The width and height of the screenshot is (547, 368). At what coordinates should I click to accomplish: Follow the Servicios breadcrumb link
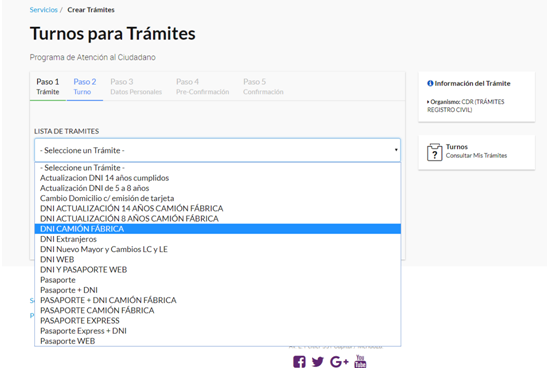coord(44,10)
